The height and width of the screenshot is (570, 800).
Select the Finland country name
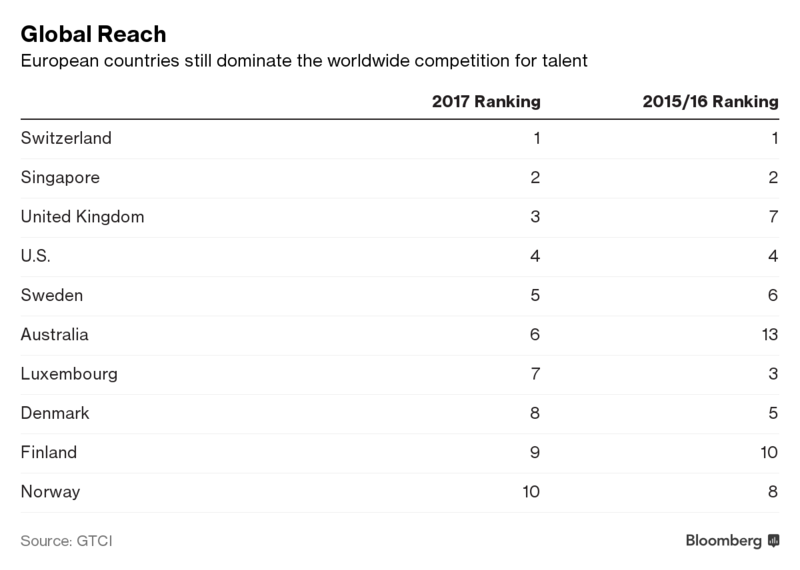pos(49,453)
